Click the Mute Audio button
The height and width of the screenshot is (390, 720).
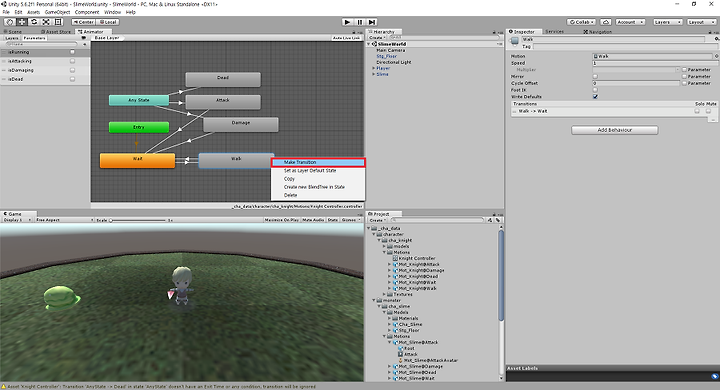pyautogui.click(x=313, y=220)
